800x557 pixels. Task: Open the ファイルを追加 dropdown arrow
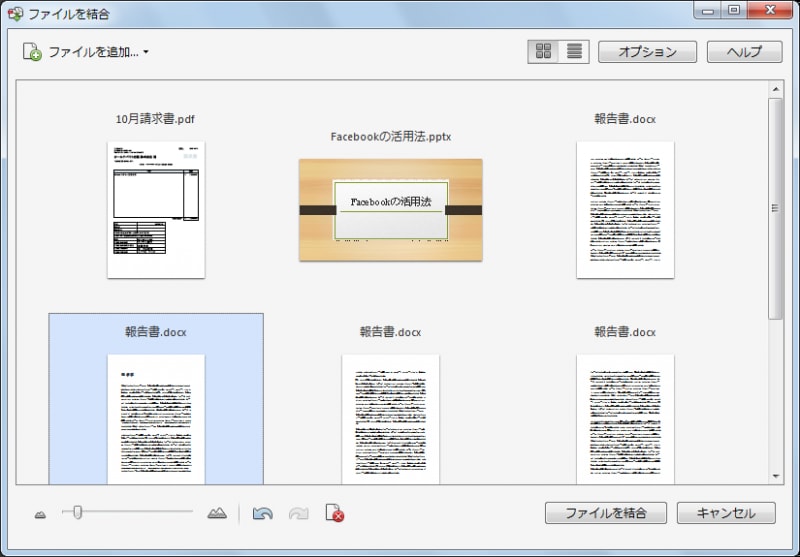pos(146,52)
